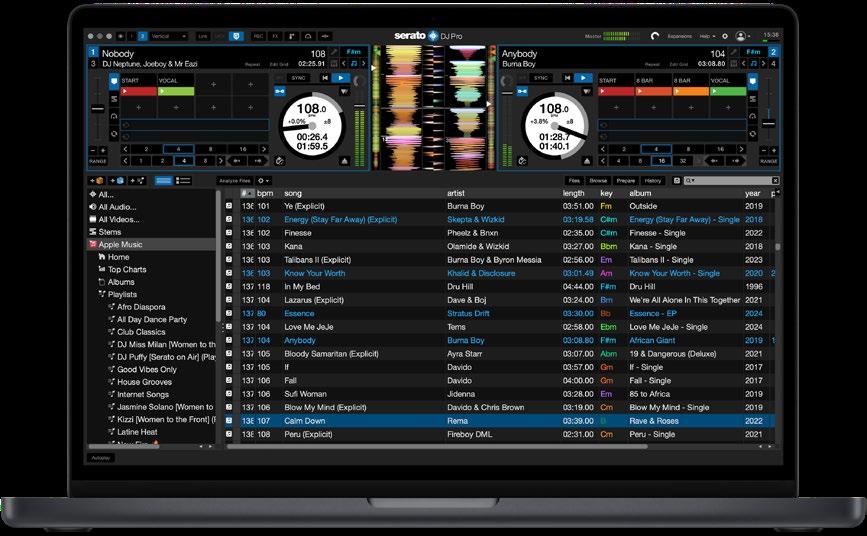Switch to album art list view

coord(183,180)
